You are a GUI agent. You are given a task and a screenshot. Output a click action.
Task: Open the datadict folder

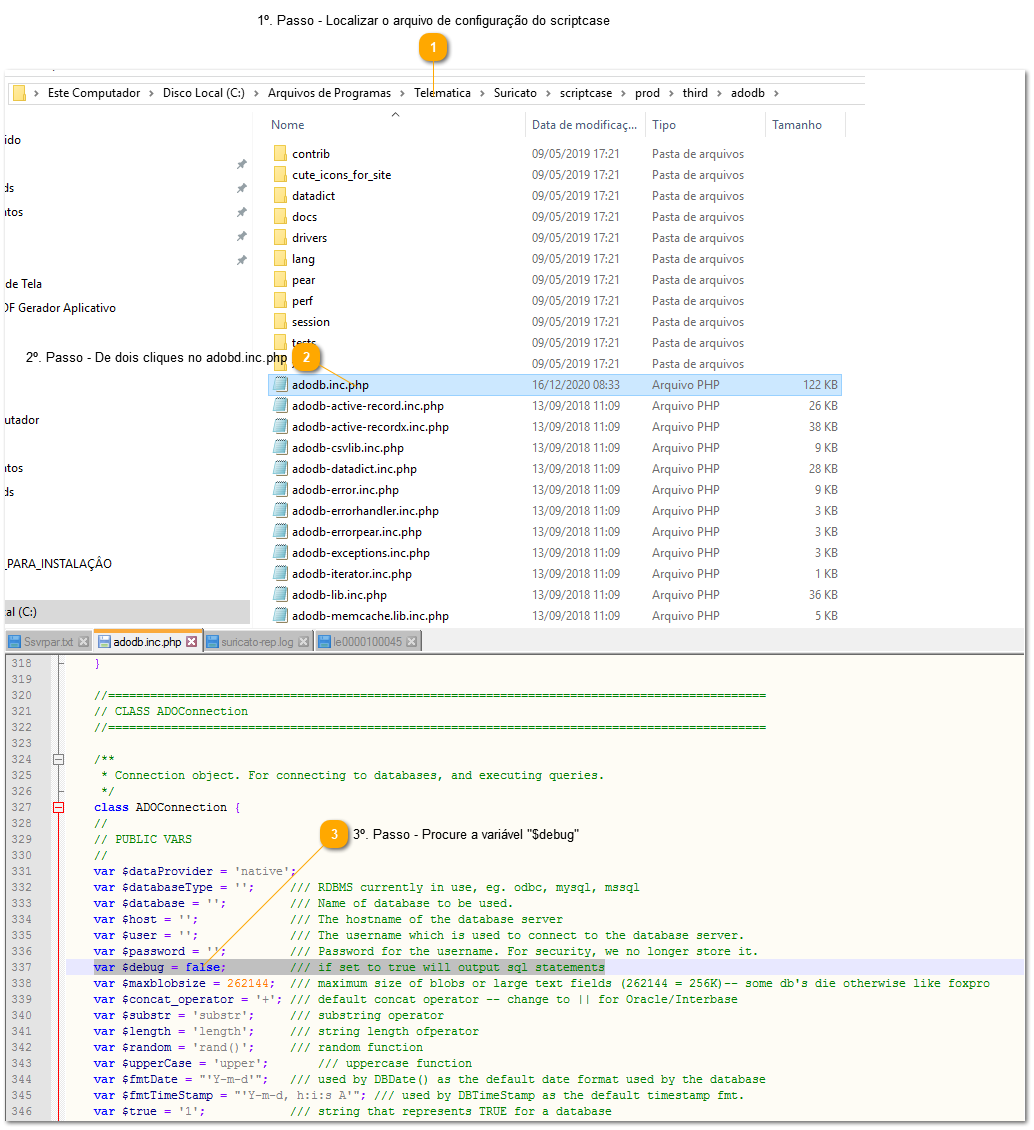(x=313, y=195)
